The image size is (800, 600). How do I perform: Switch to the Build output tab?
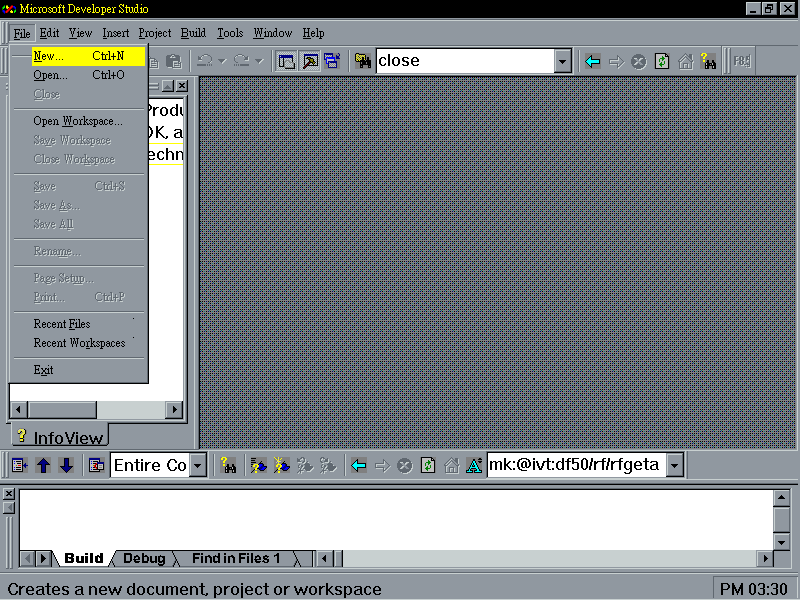click(84, 559)
